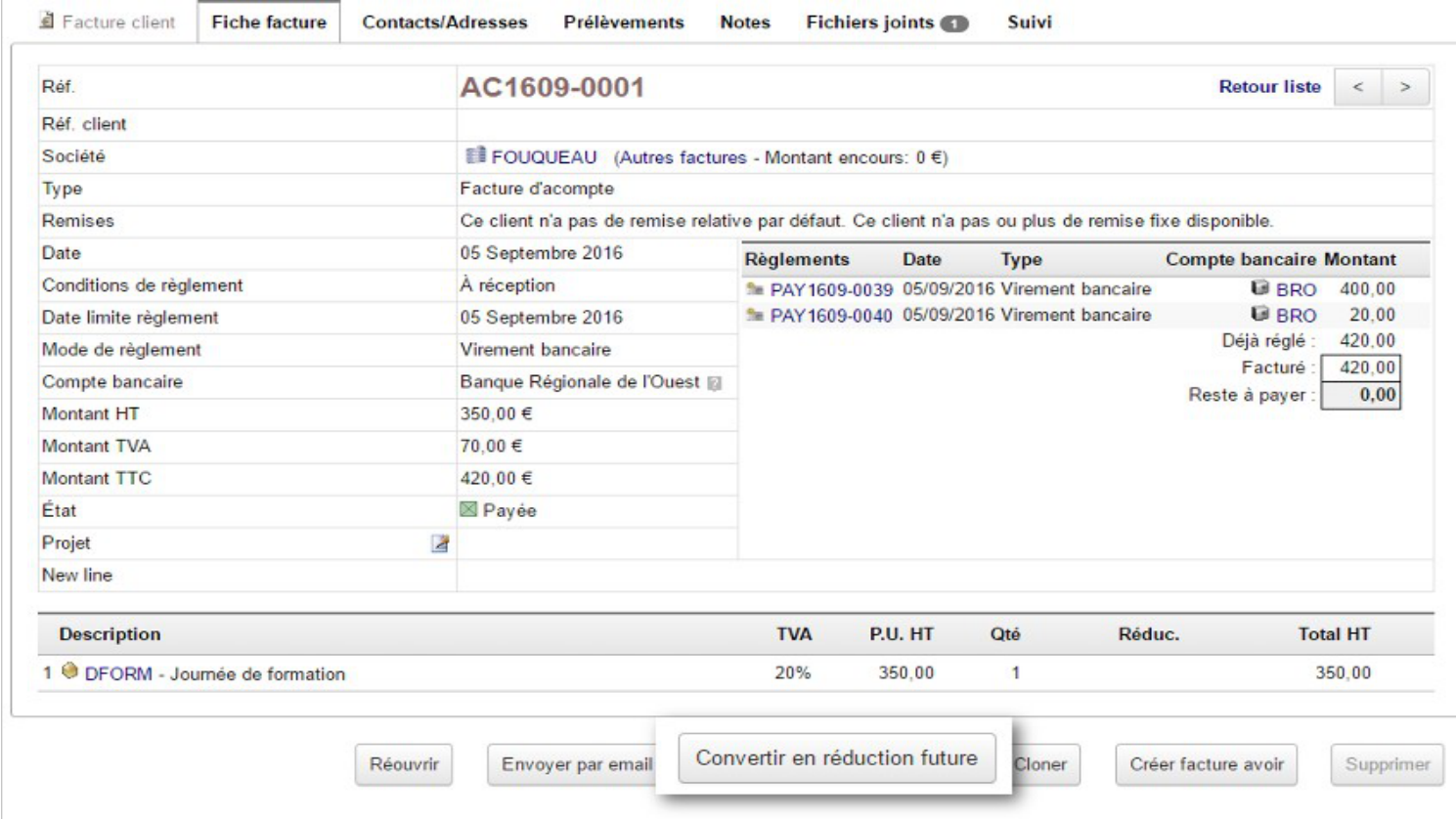Click the Retour liste link

coord(1269,86)
